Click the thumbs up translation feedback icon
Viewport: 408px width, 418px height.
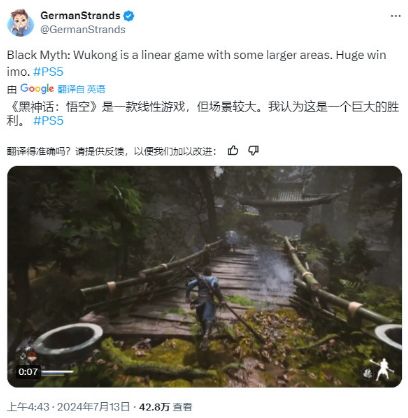click(x=233, y=151)
